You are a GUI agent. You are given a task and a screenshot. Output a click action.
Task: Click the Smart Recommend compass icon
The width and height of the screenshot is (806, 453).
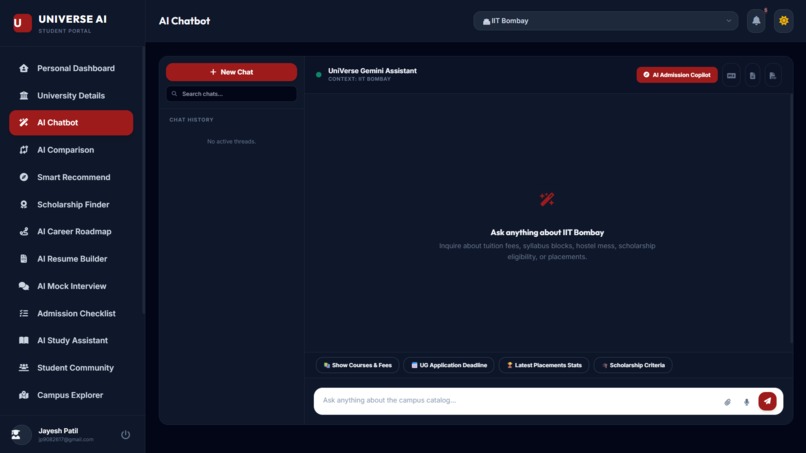[x=24, y=177]
